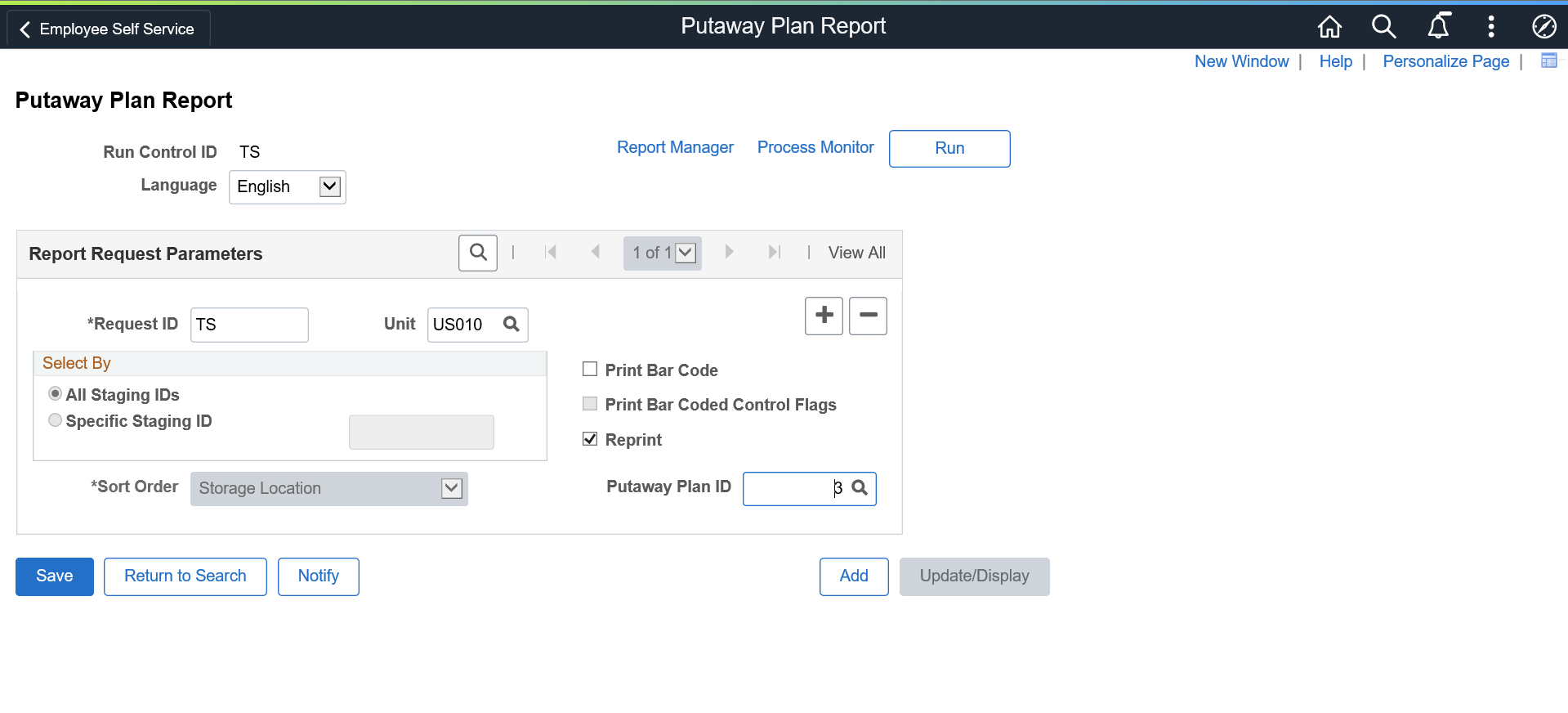Uncheck the Reprint checkbox

click(x=590, y=439)
